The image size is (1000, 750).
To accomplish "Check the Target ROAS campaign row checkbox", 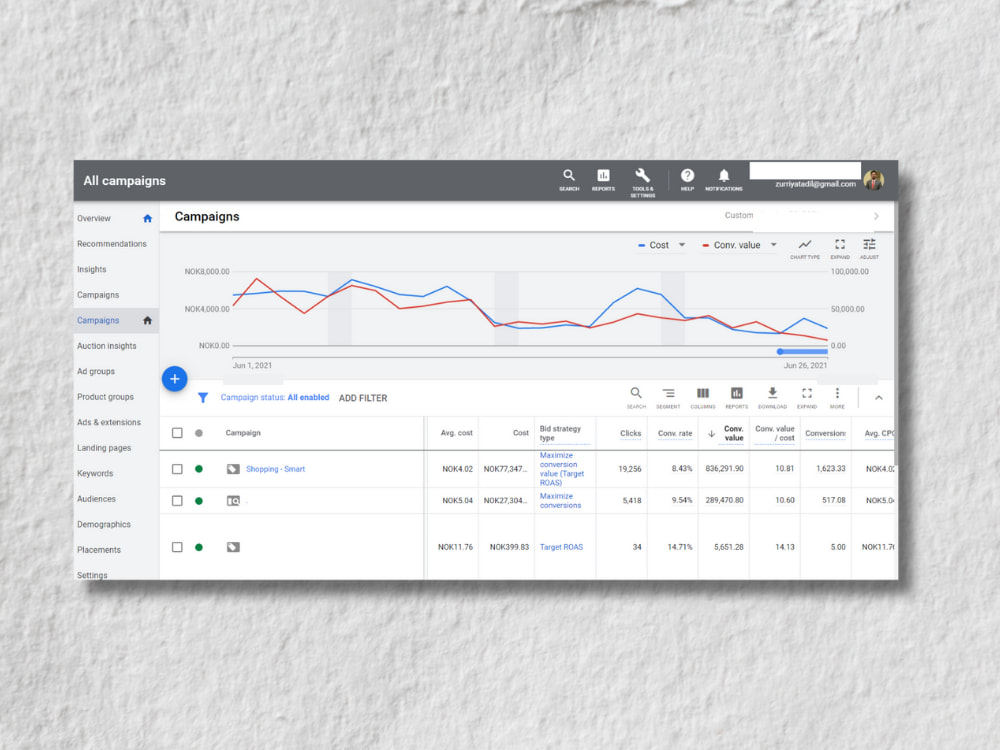I will (177, 547).
